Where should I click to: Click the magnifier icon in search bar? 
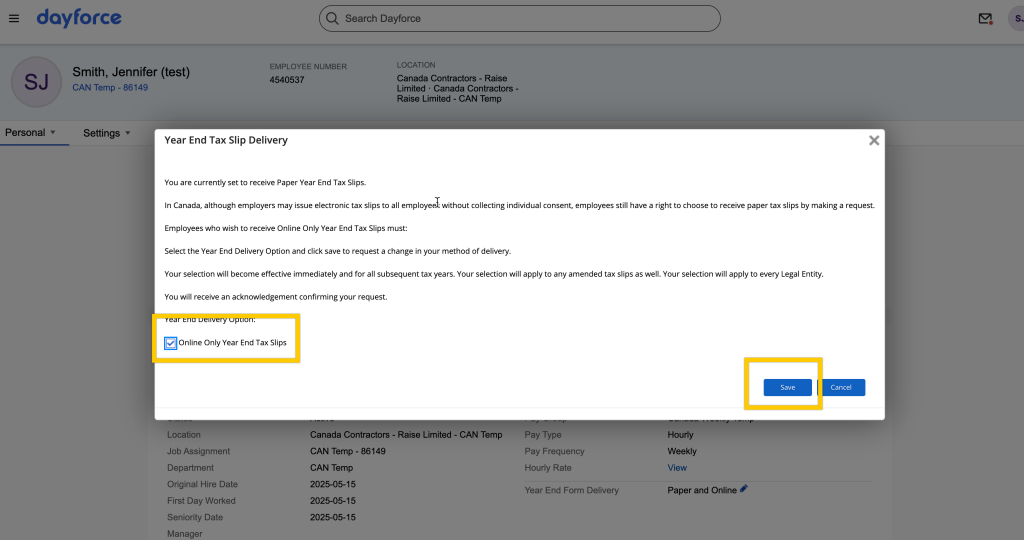click(x=332, y=18)
